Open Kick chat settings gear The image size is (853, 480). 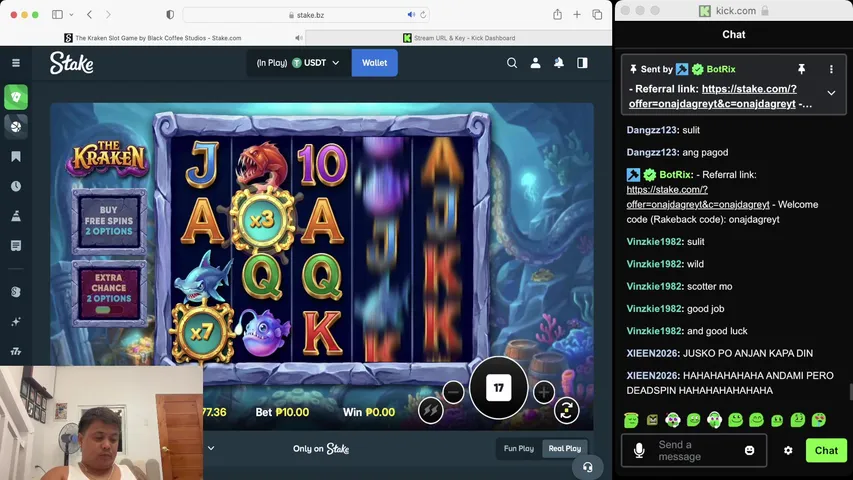pyautogui.click(x=788, y=451)
